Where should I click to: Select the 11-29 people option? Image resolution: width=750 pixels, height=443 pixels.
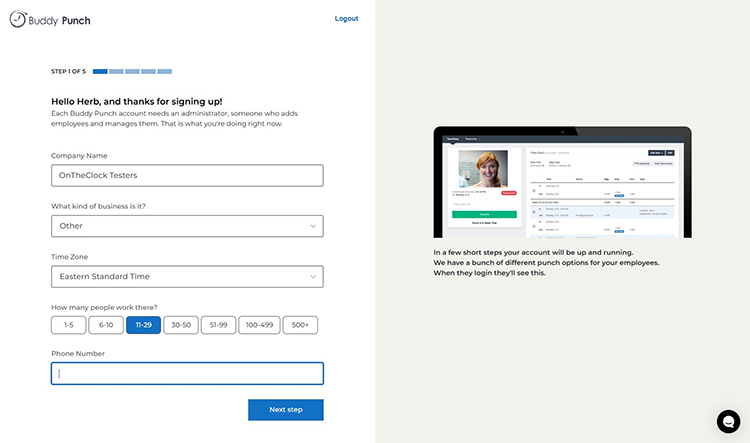[143, 325]
